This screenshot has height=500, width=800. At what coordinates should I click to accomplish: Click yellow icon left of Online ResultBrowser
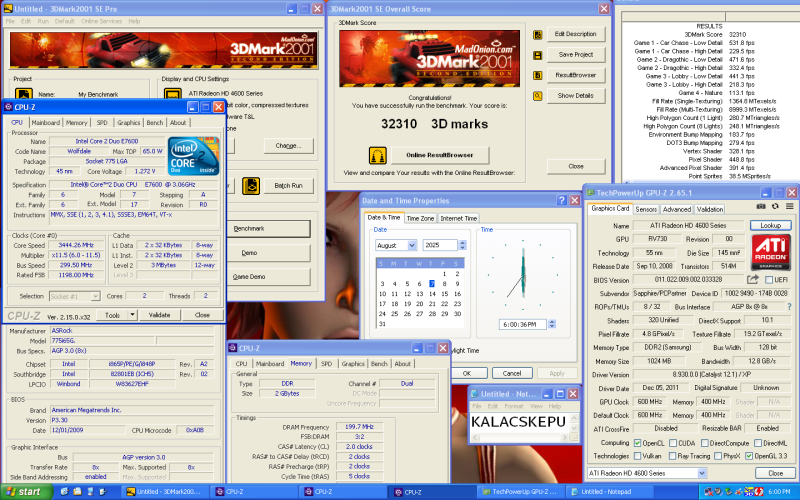tap(378, 155)
